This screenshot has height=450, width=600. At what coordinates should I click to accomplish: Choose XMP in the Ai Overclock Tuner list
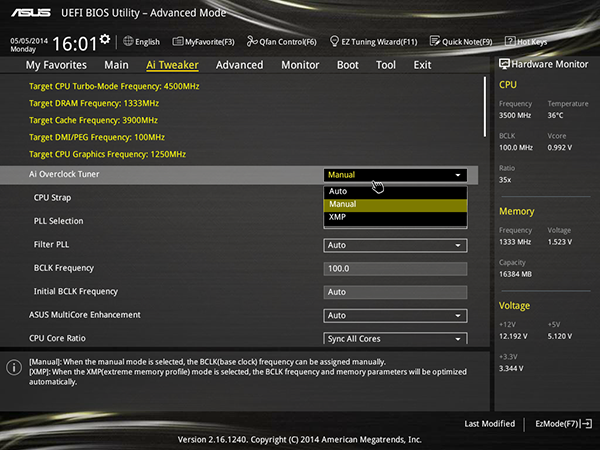pyautogui.click(x=395, y=217)
